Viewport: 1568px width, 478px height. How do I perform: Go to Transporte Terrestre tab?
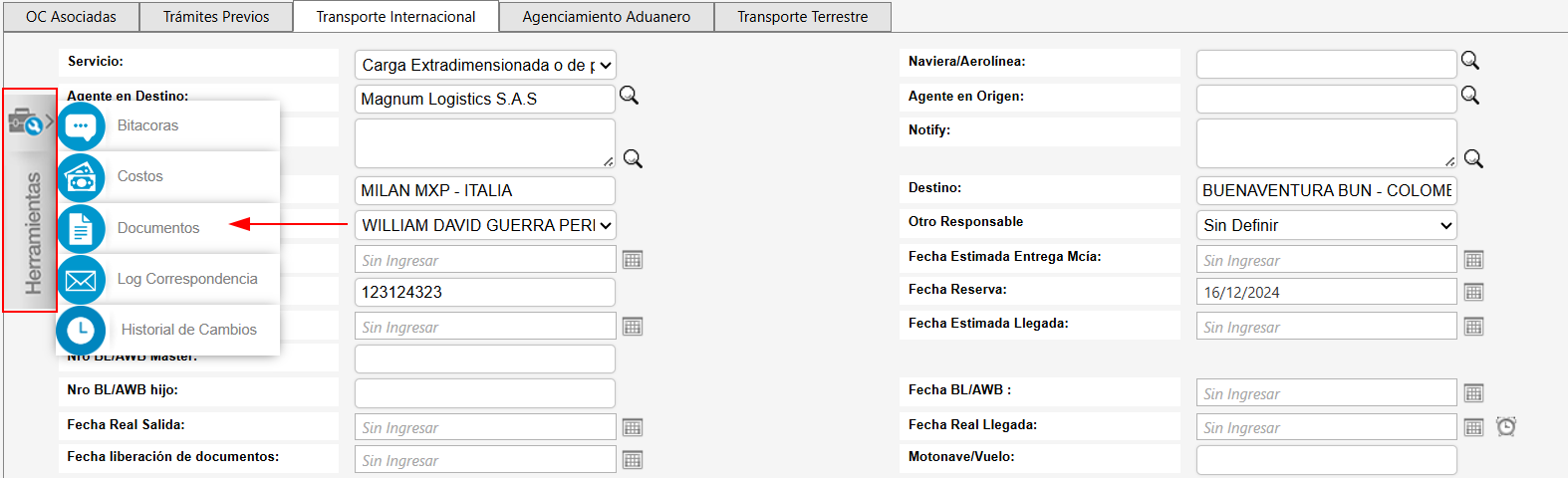tap(802, 17)
